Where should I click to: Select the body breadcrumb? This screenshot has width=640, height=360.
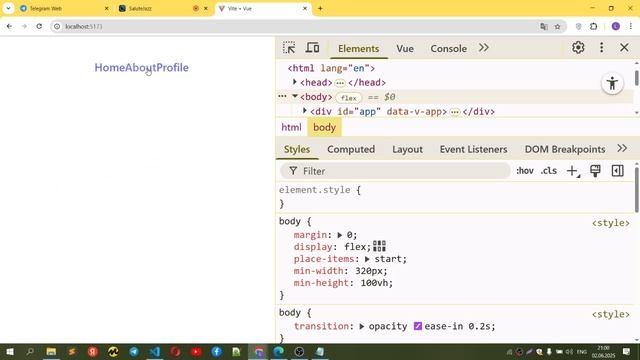point(324,127)
